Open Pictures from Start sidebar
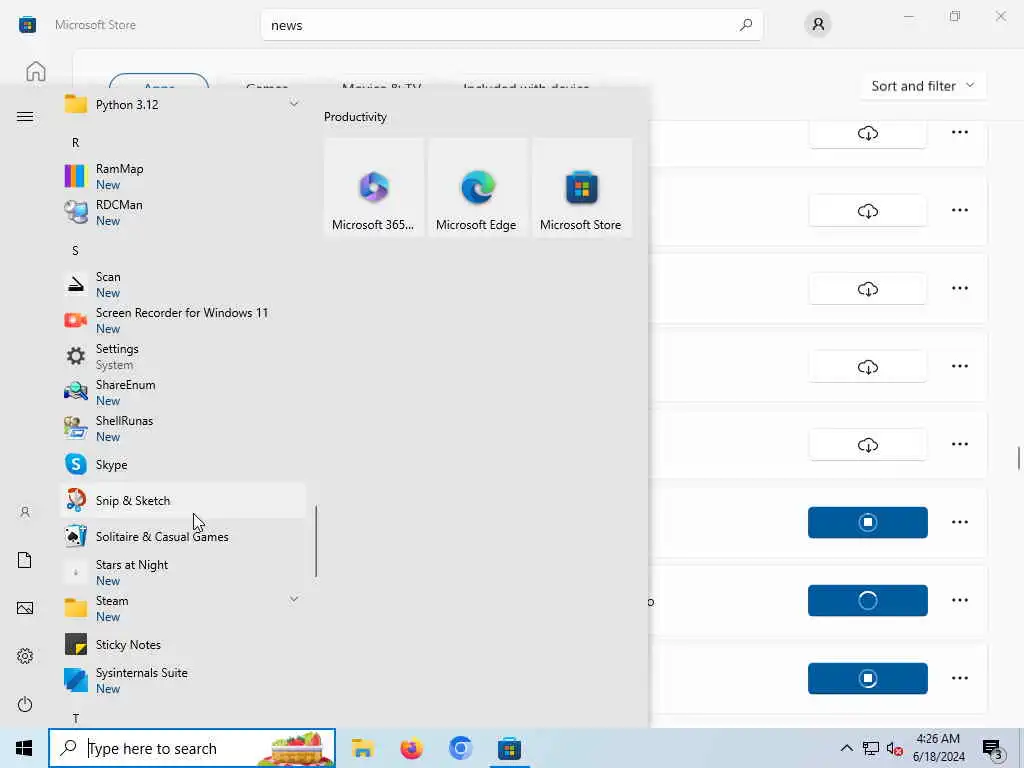Screen dimensions: 1024x768 [25, 609]
